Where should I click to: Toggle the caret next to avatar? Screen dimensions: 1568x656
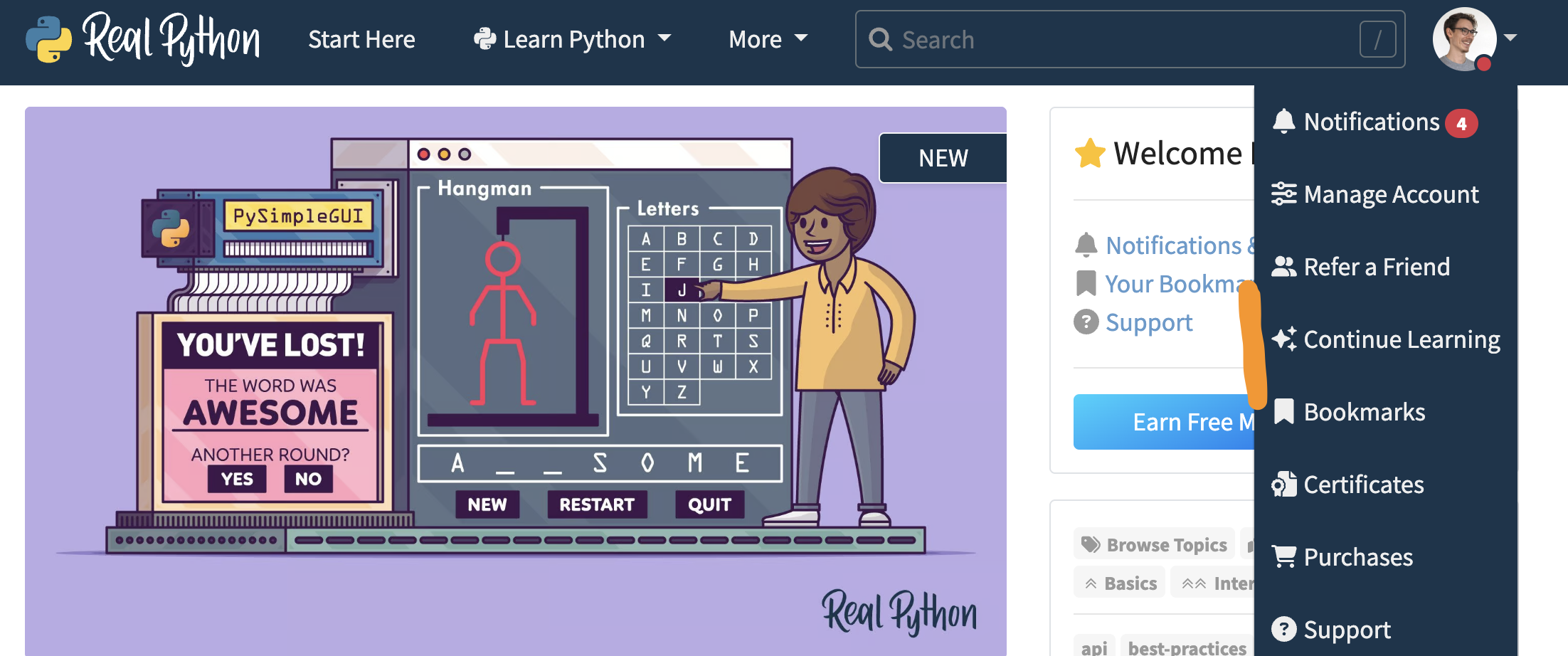tap(1510, 38)
